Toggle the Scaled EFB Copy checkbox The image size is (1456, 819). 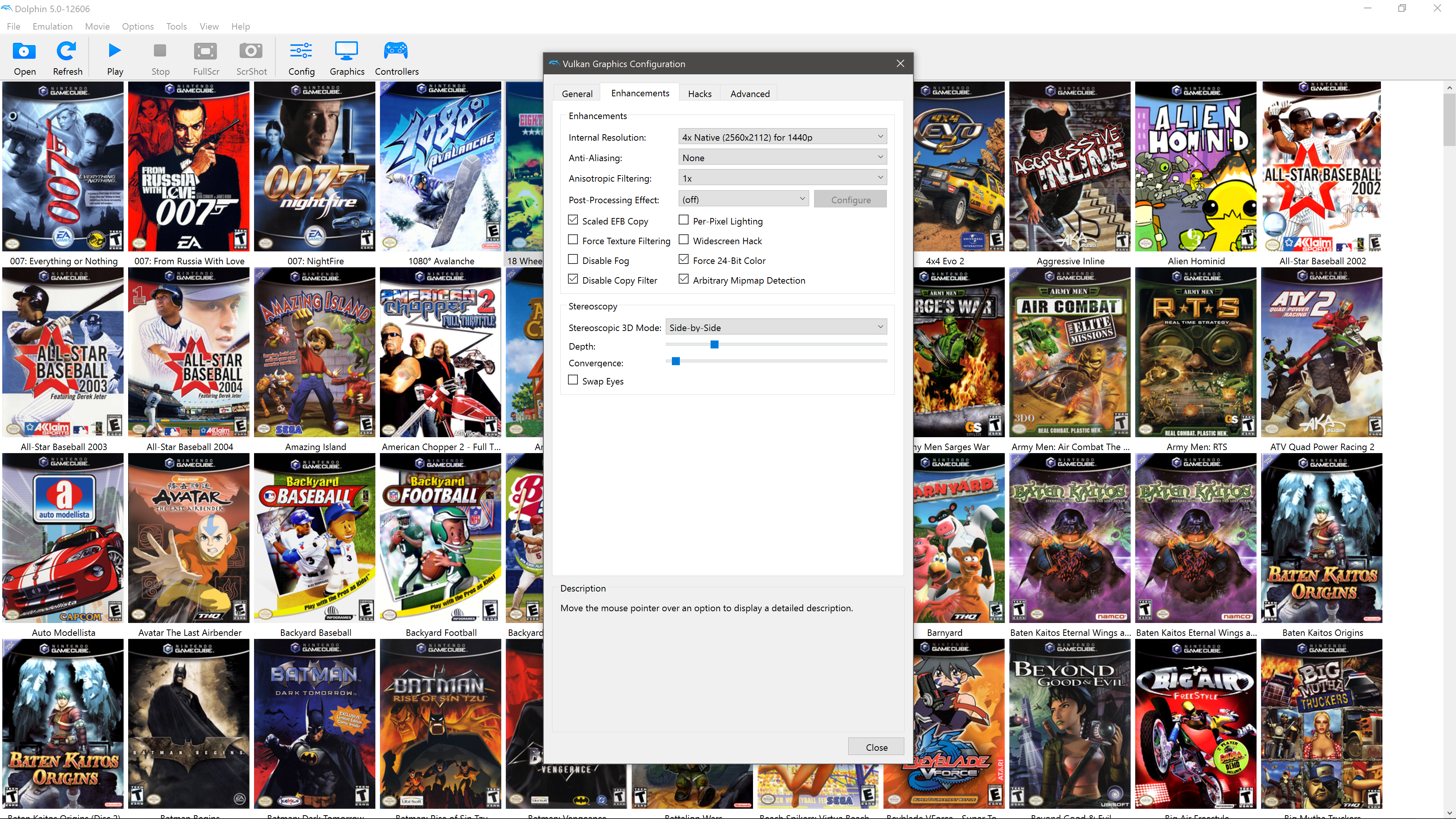point(573,220)
